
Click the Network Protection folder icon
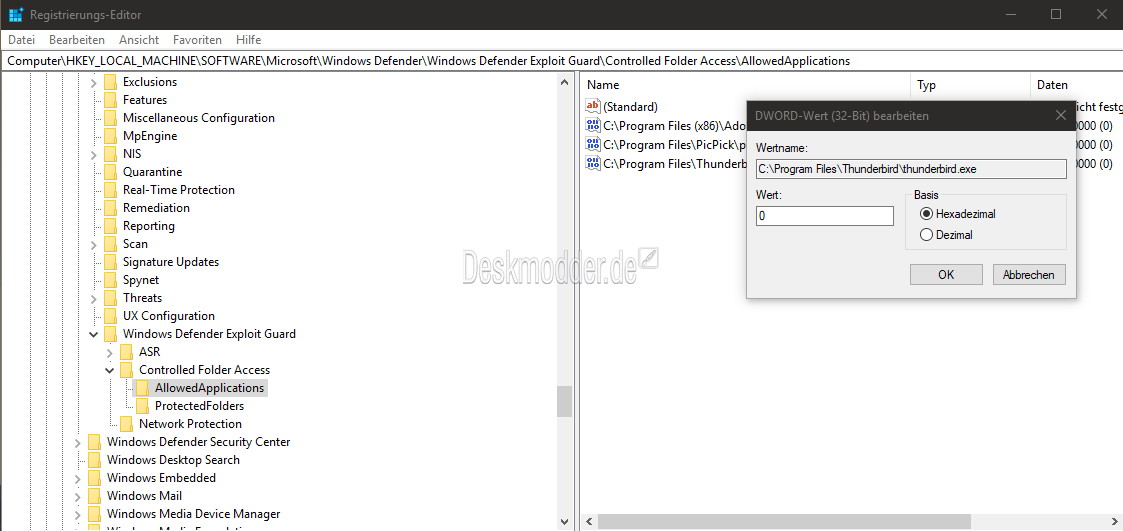coord(126,424)
